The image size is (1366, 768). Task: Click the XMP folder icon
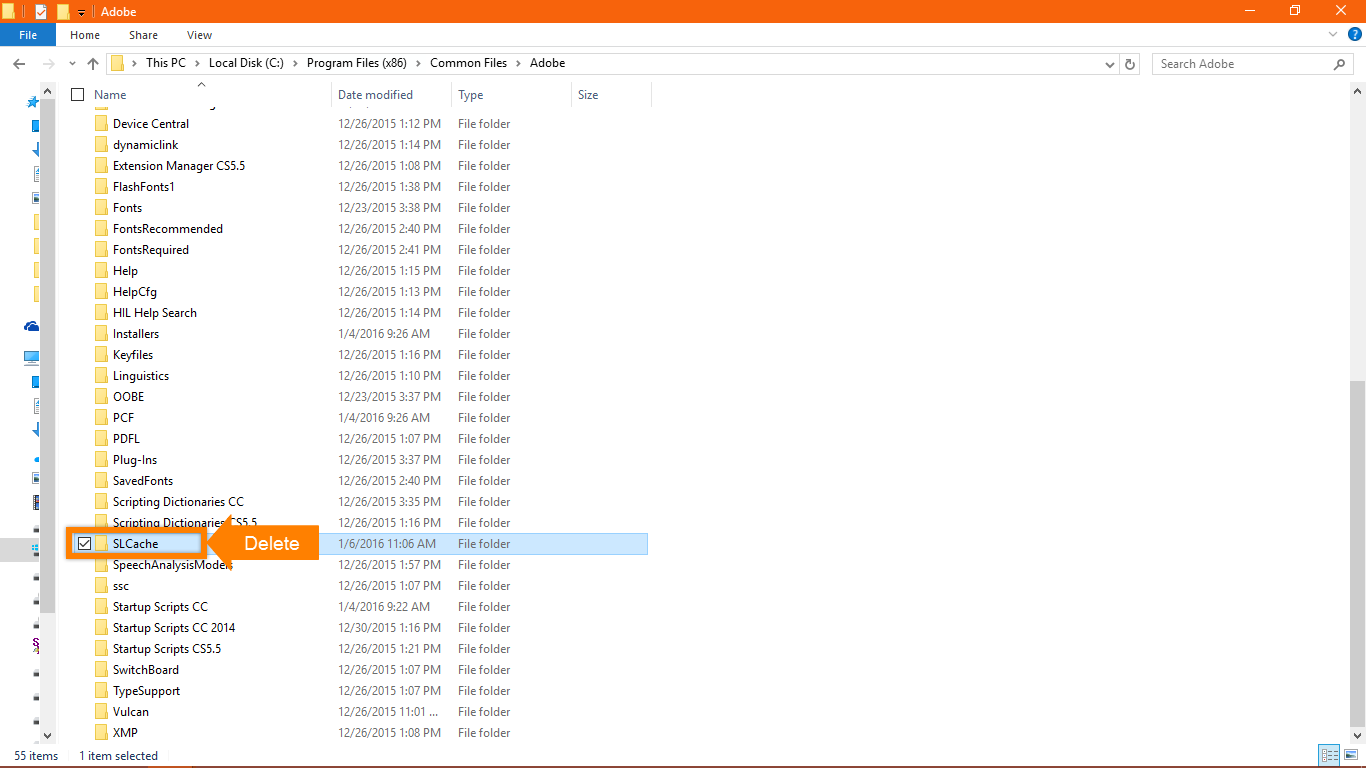click(101, 733)
